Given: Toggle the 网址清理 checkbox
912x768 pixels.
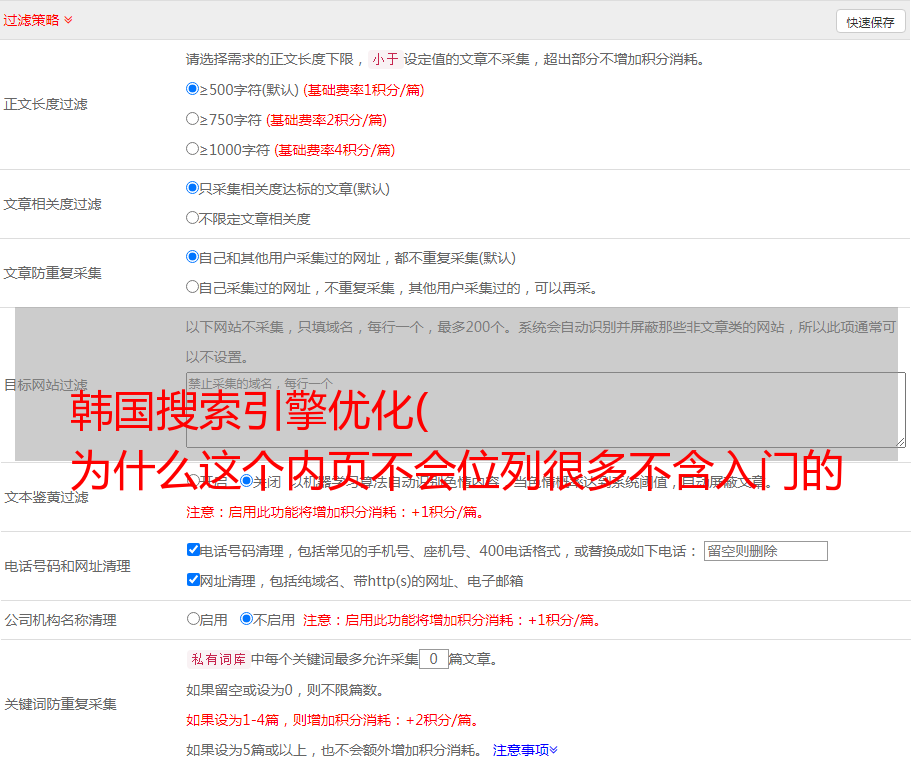Looking at the screenshot, I should pyautogui.click(x=194, y=579).
